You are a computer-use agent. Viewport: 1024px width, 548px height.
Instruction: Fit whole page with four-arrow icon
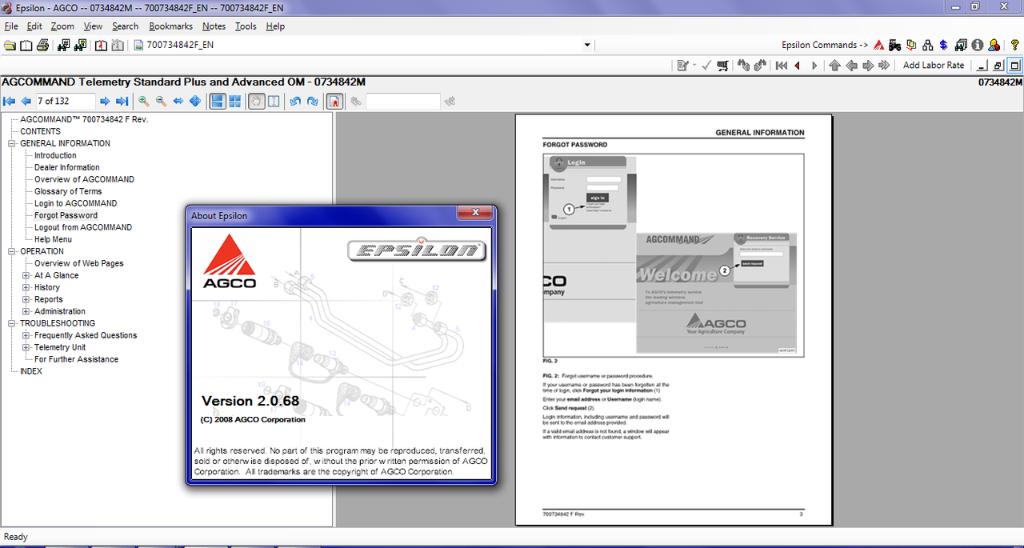195,101
